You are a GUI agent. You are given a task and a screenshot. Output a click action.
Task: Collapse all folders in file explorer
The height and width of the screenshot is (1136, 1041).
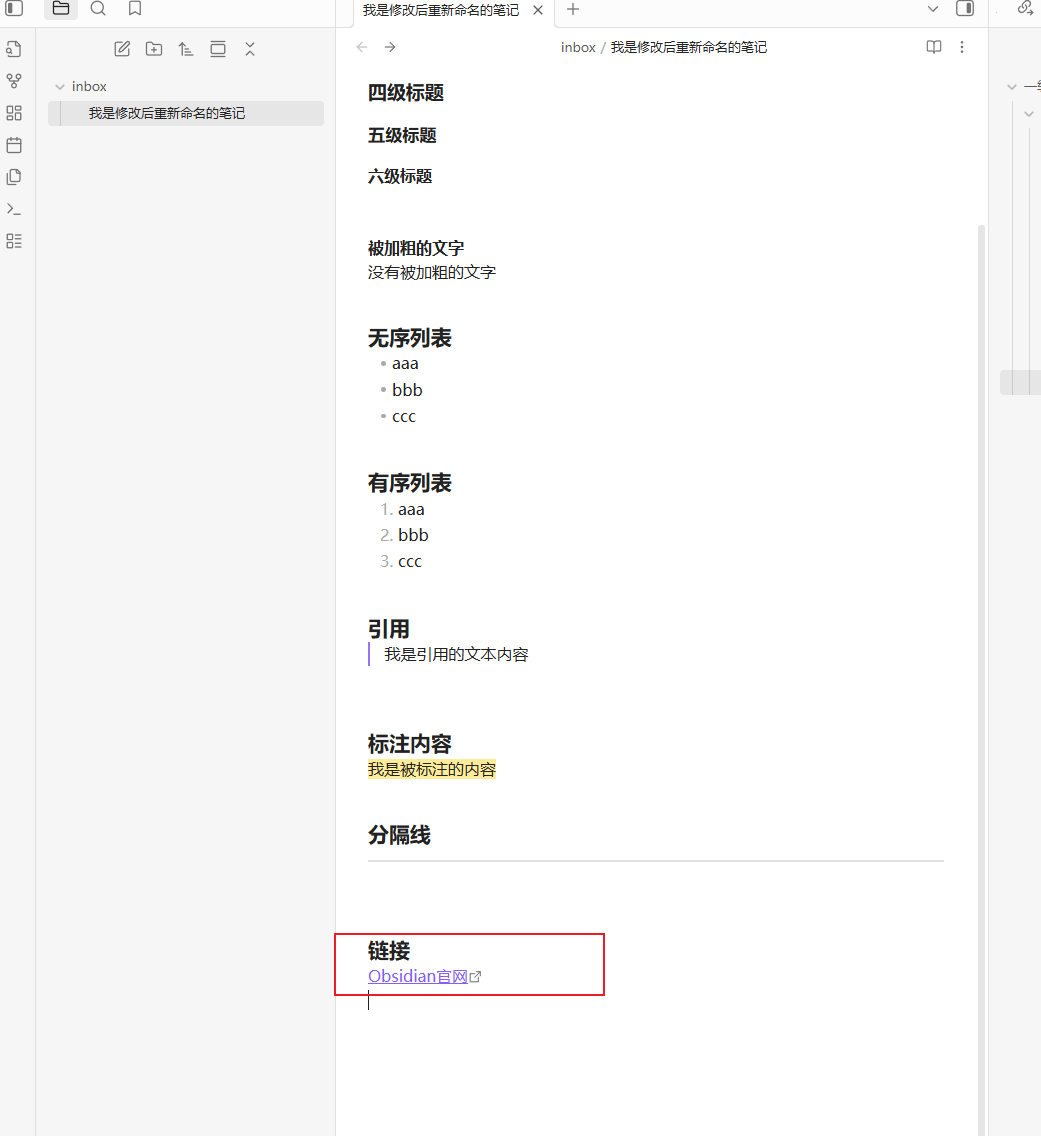click(250, 49)
